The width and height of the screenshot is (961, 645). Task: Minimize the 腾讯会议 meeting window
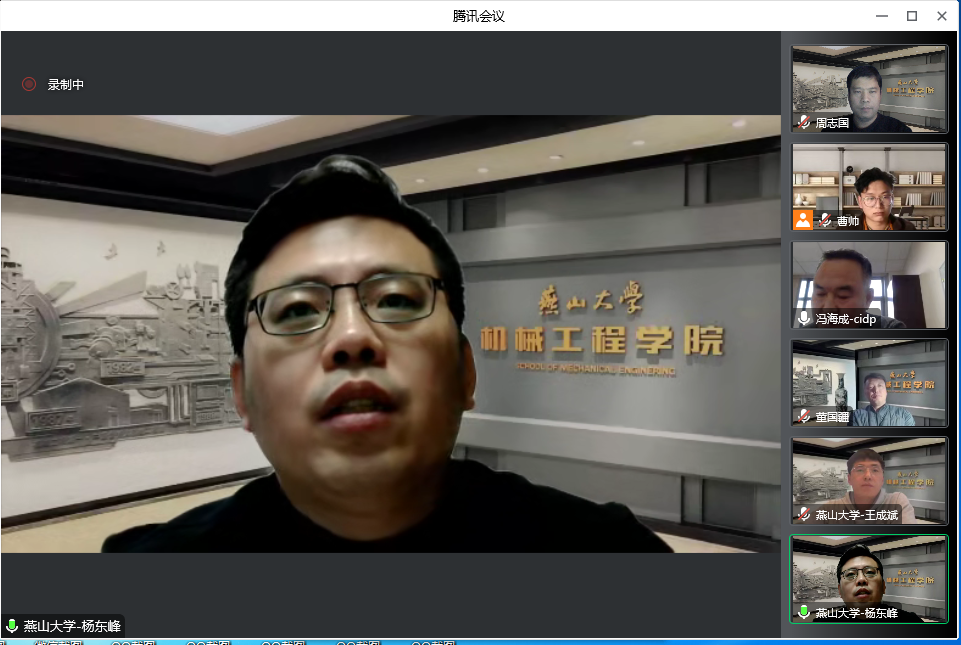pyautogui.click(x=881, y=16)
